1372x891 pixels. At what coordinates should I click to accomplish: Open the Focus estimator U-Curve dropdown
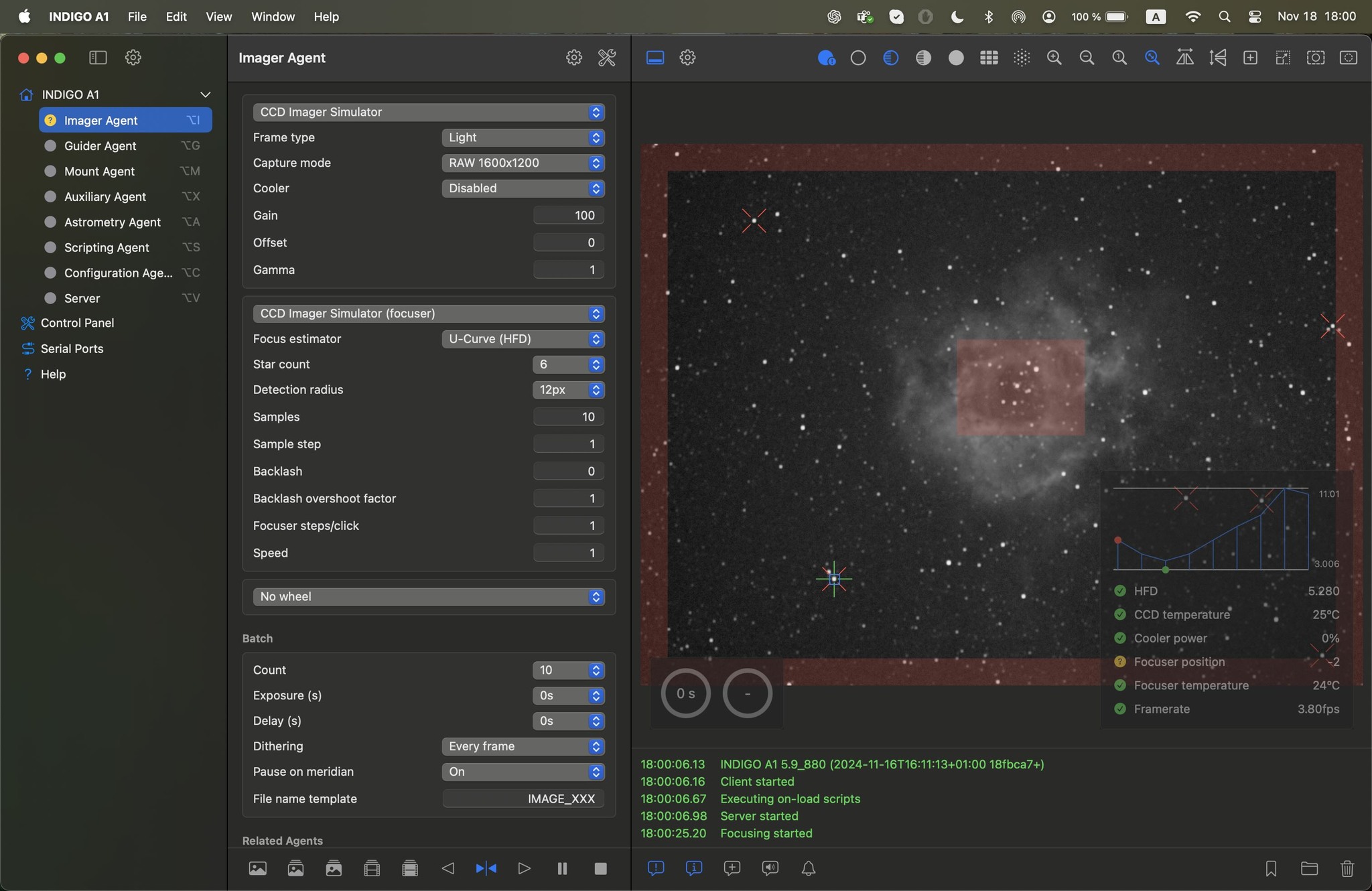(523, 339)
